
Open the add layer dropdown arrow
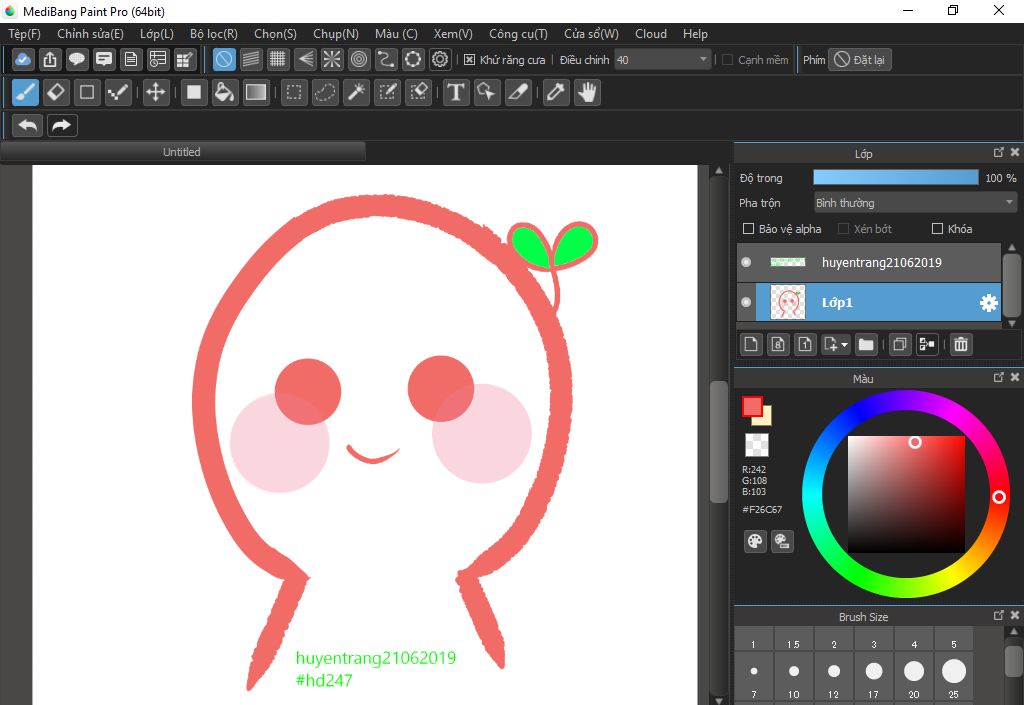845,345
